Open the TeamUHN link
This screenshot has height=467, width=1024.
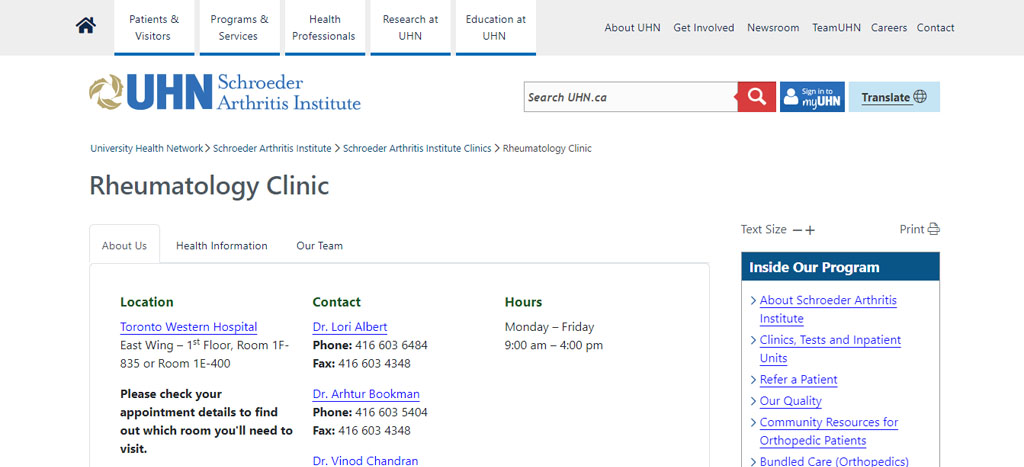[x=837, y=27]
